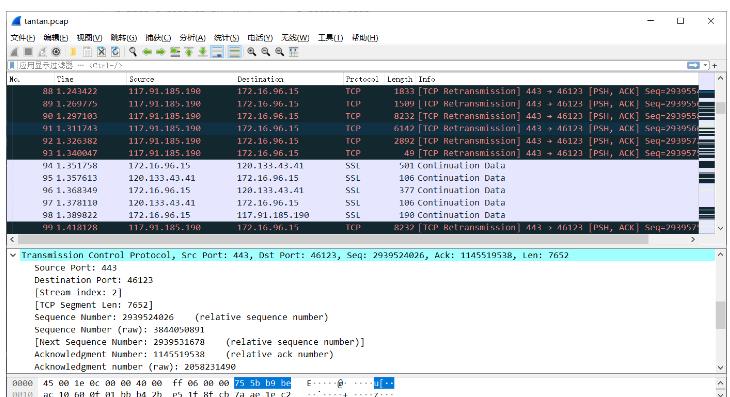Select Destination Port: 46123 detail line
Viewport: 730px width, 397px height.
pyautogui.click(x=94, y=280)
